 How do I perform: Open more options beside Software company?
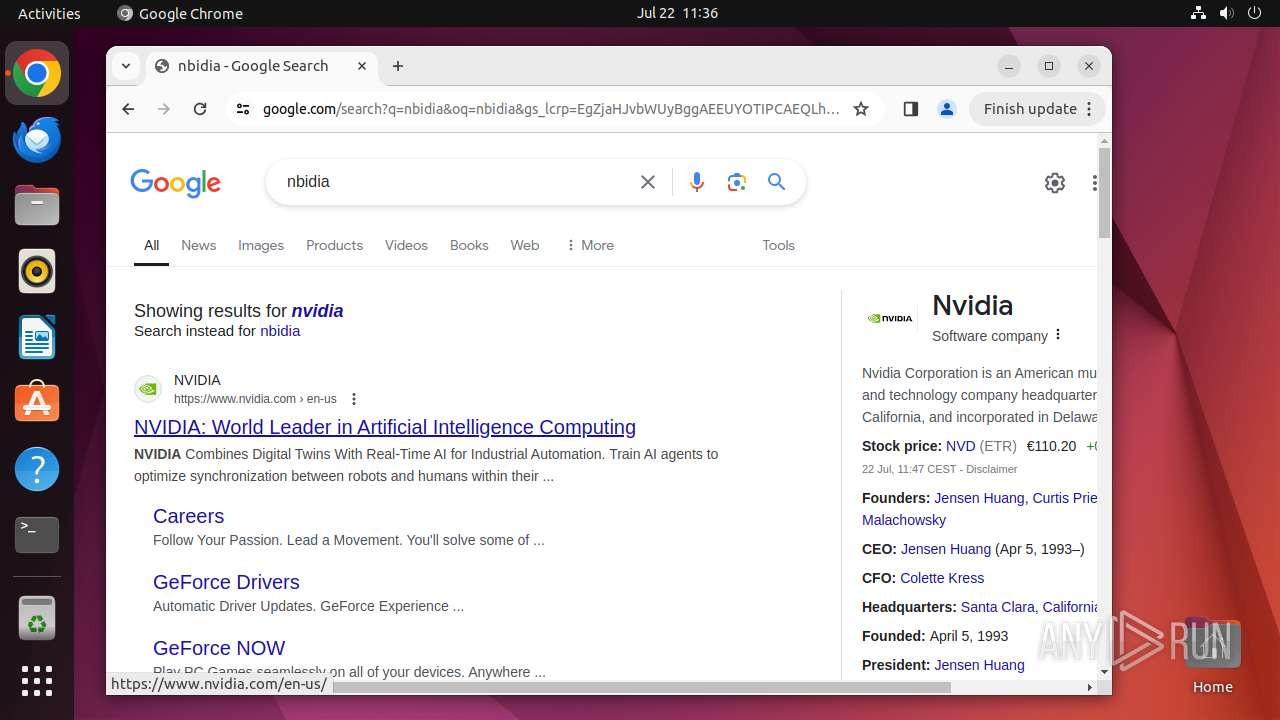coord(1058,335)
